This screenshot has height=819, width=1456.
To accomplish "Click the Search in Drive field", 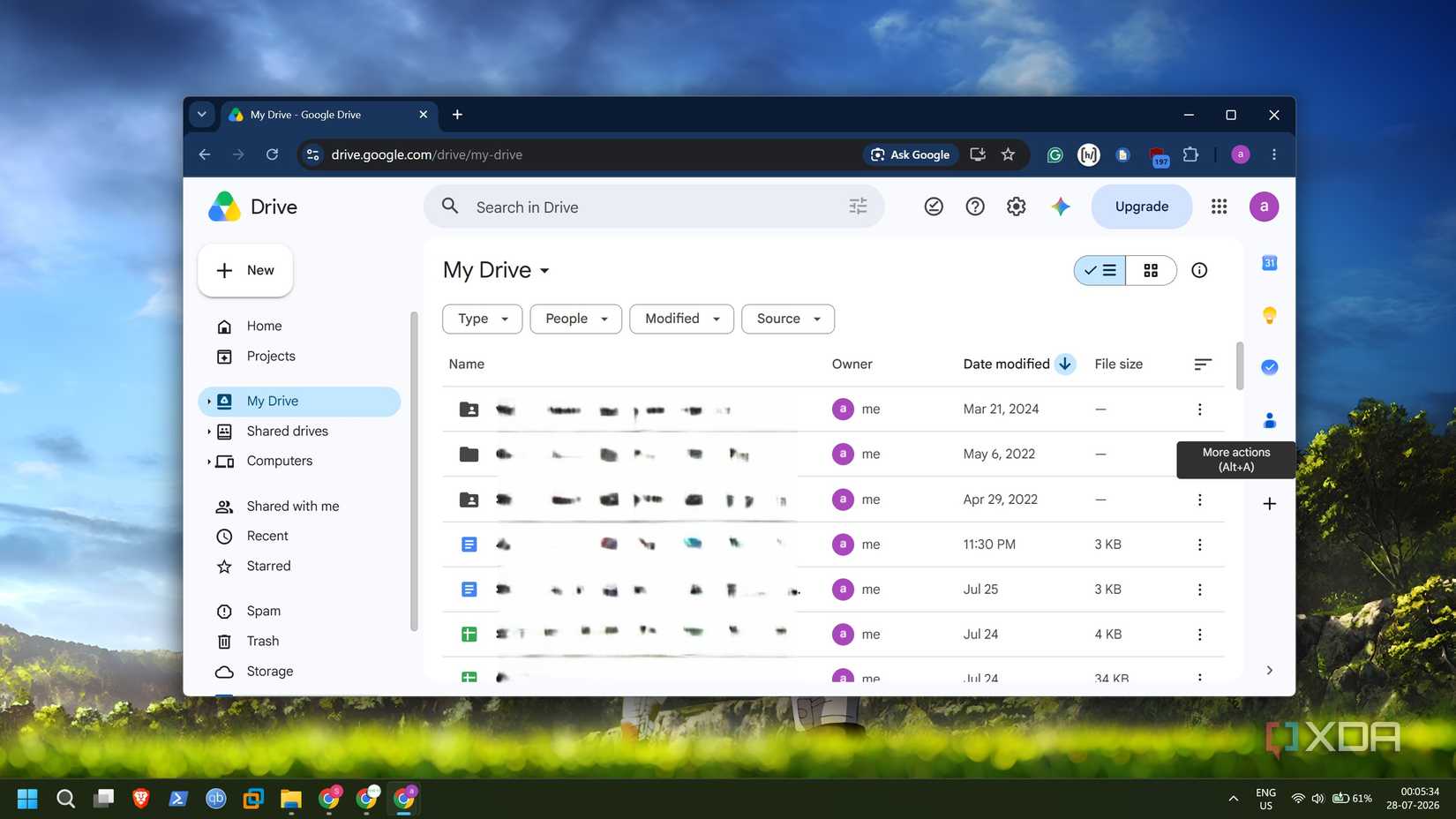I will [654, 207].
